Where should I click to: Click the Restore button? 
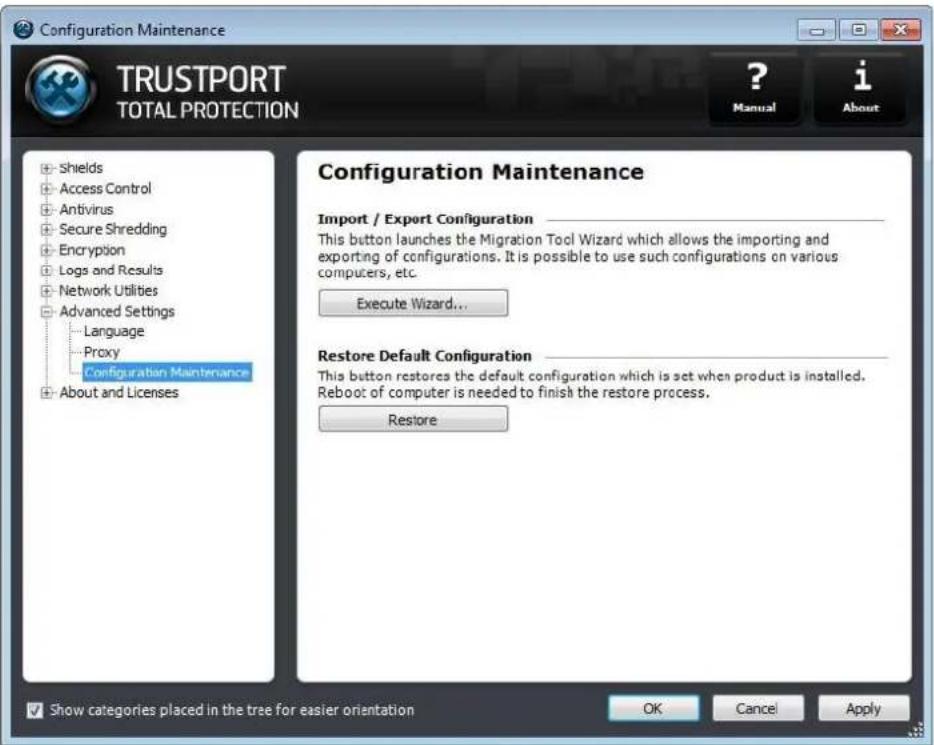413,419
